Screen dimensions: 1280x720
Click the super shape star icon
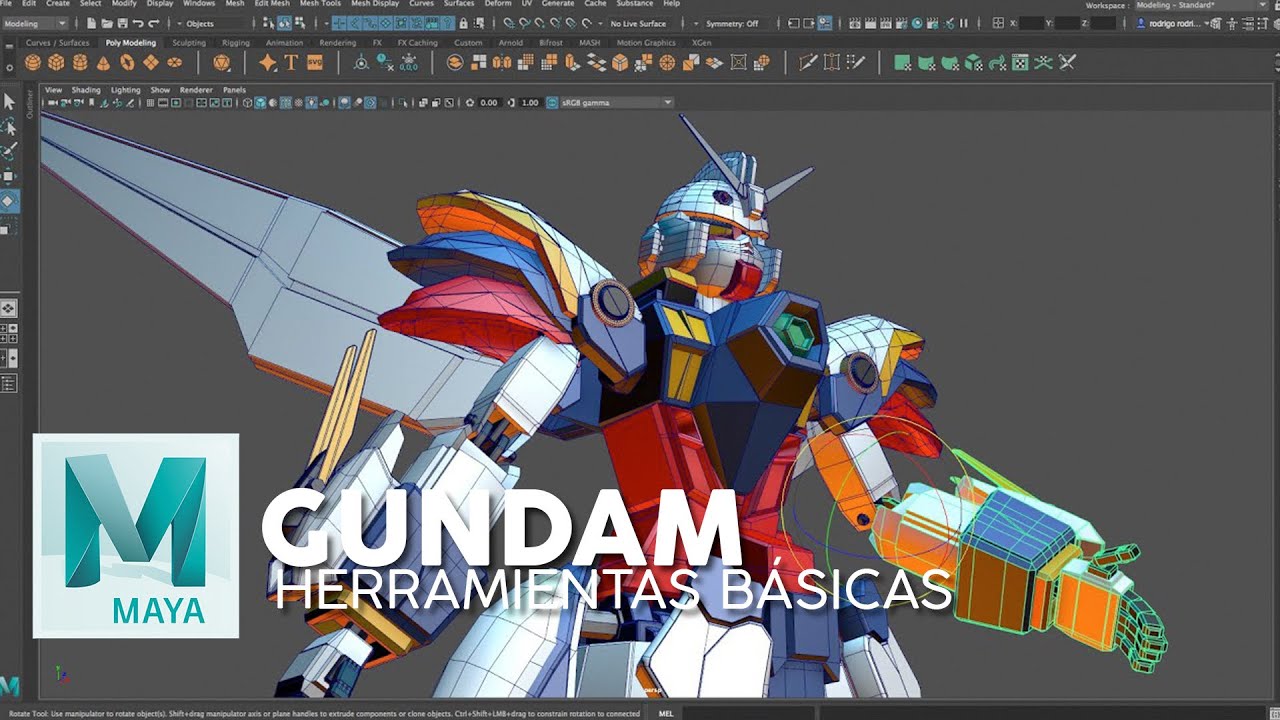tap(268, 63)
